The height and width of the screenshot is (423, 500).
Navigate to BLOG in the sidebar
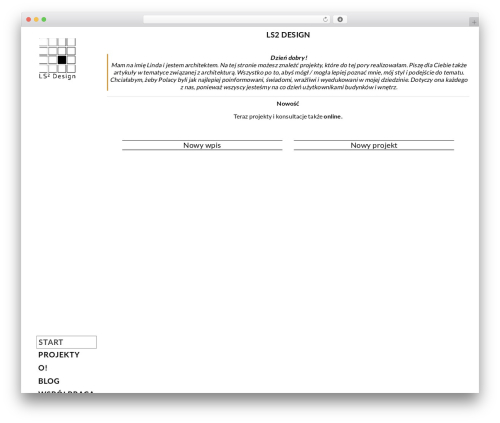click(x=49, y=381)
